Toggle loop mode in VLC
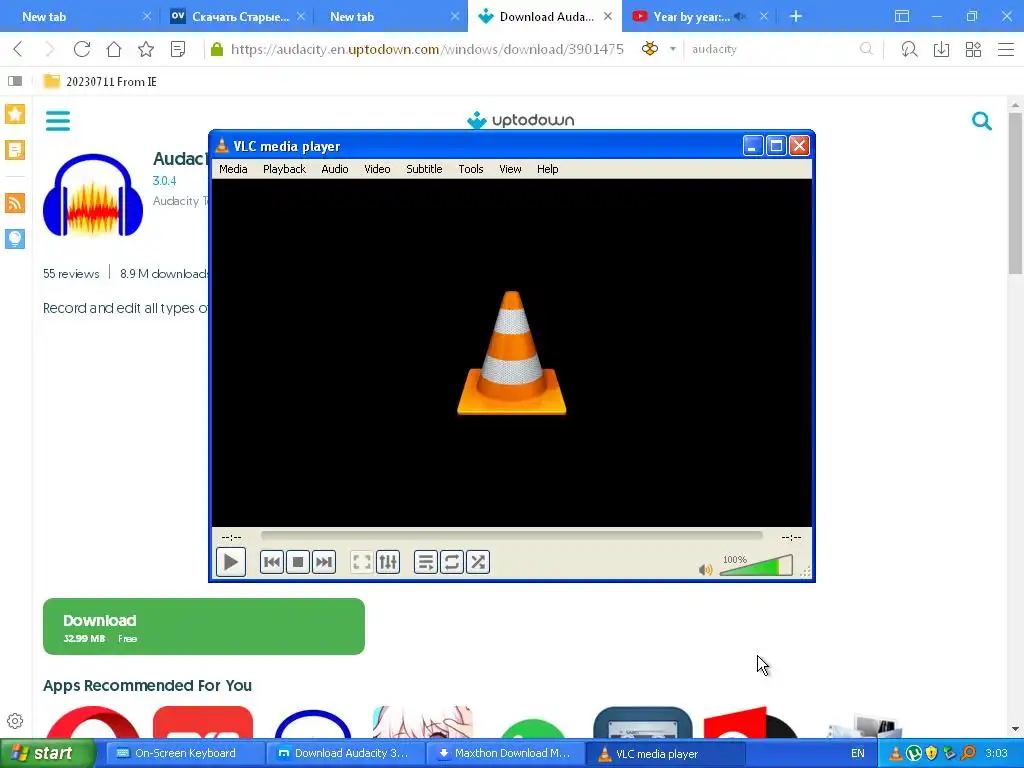1024x768 pixels. [451, 562]
